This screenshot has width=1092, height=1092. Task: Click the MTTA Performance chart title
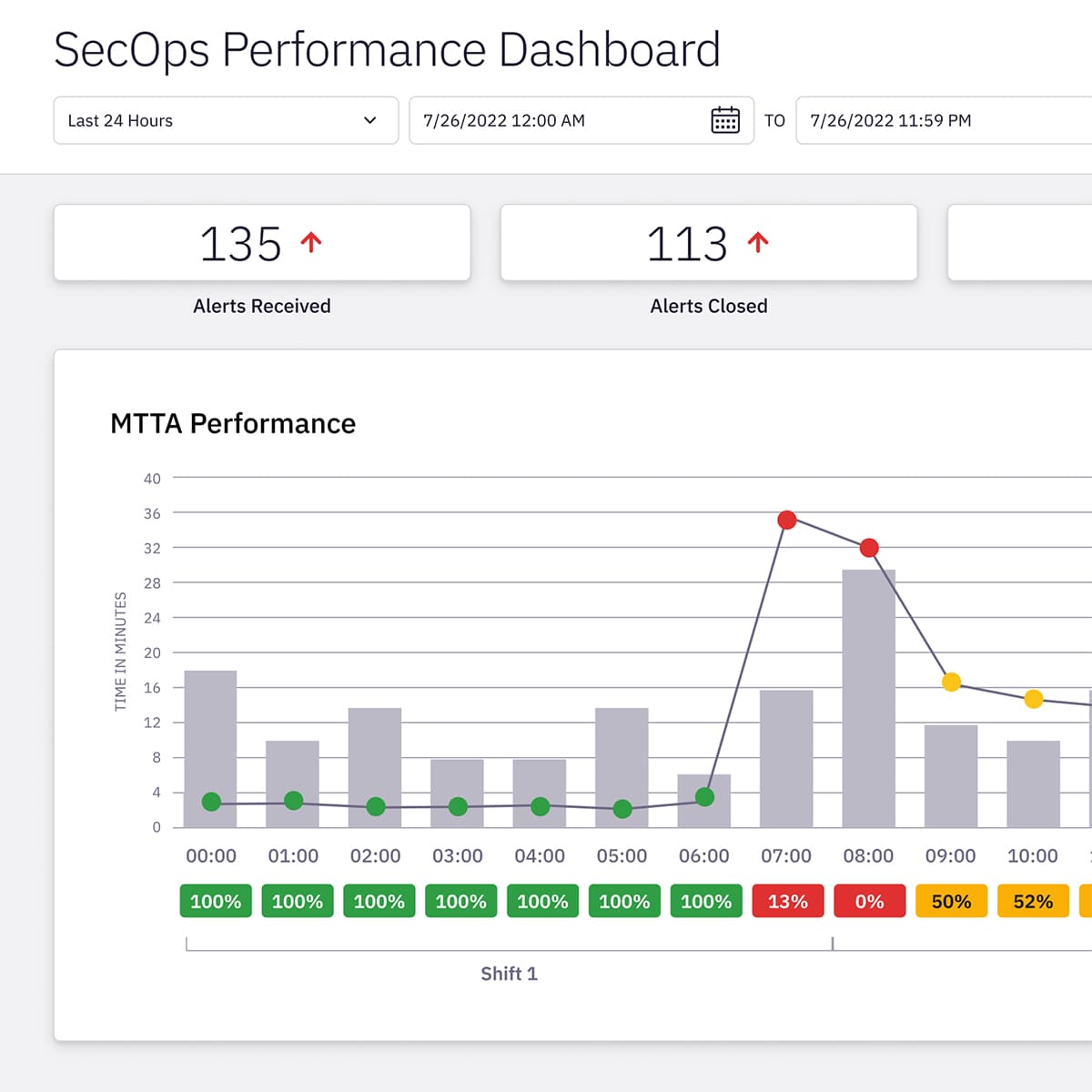(233, 423)
